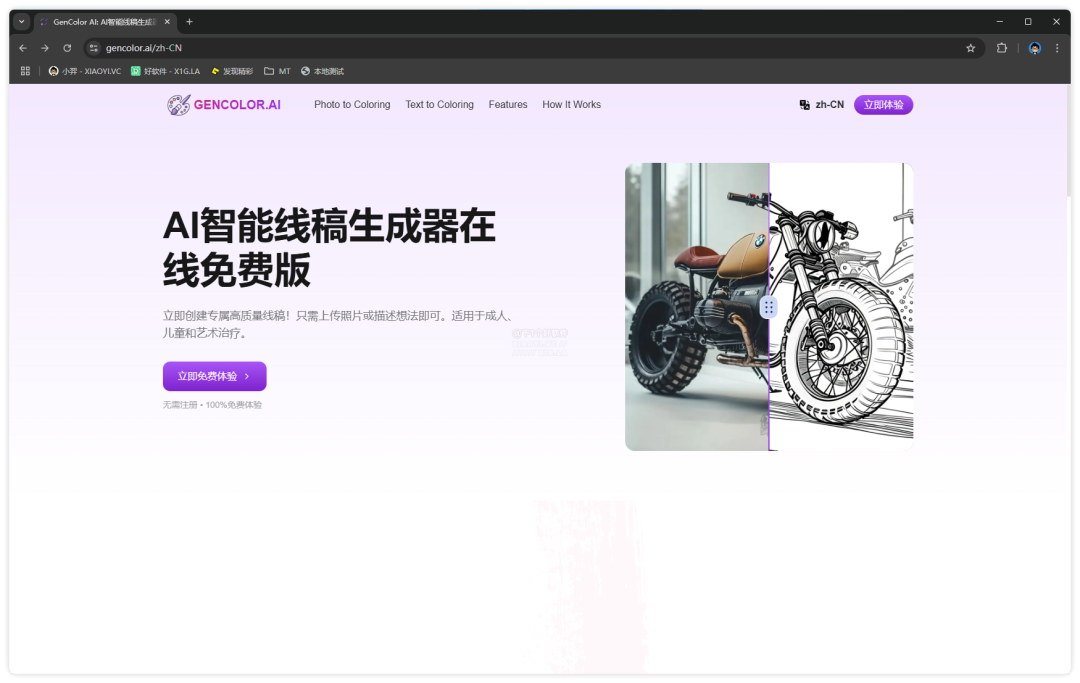Open the Text to Coloring nav item
1080x683 pixels.
439,105
